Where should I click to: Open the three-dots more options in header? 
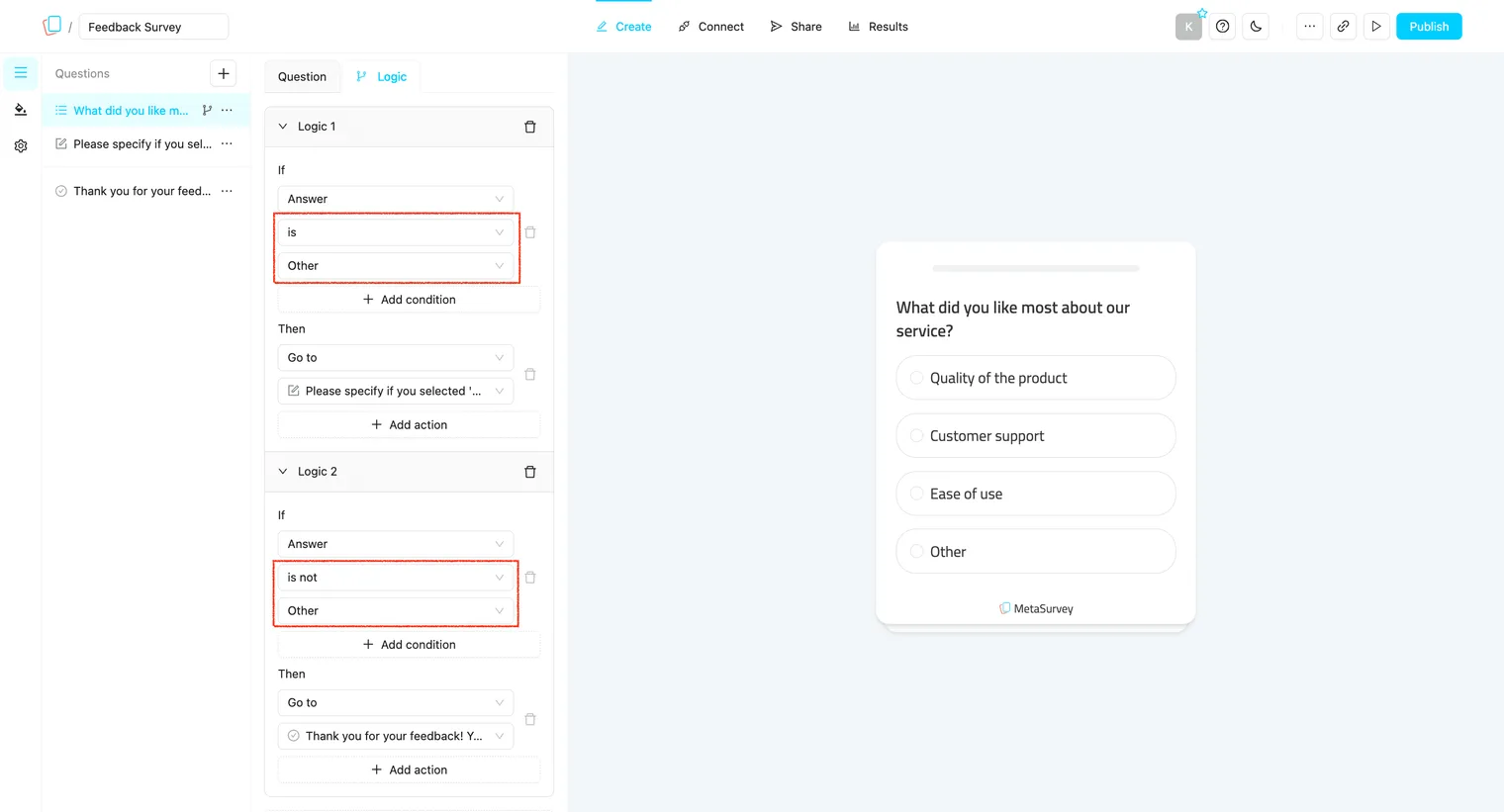click(1309, 27)
